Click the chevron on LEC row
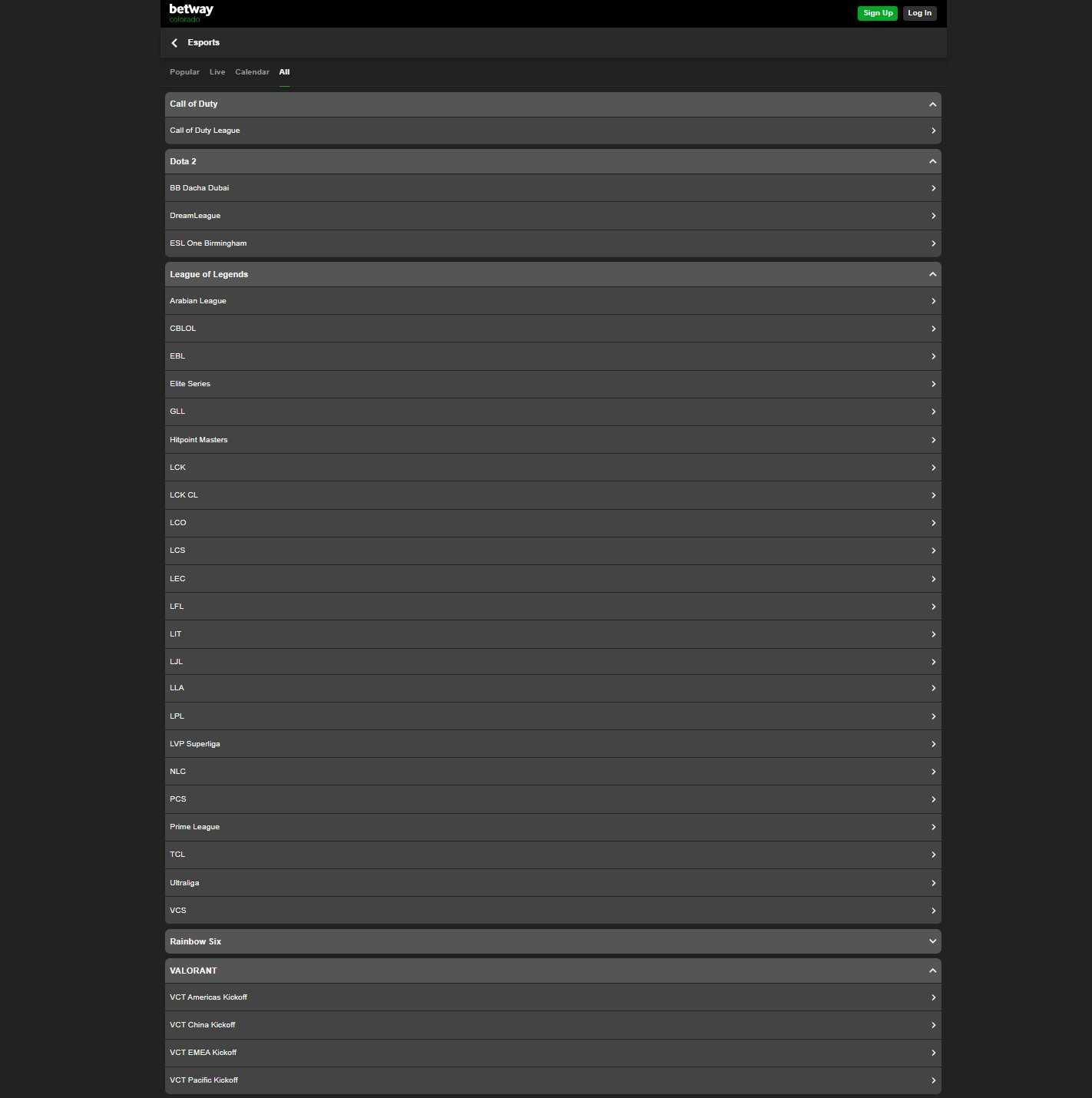Screen dimensions: 1092x1098 [x=933, y=579]
